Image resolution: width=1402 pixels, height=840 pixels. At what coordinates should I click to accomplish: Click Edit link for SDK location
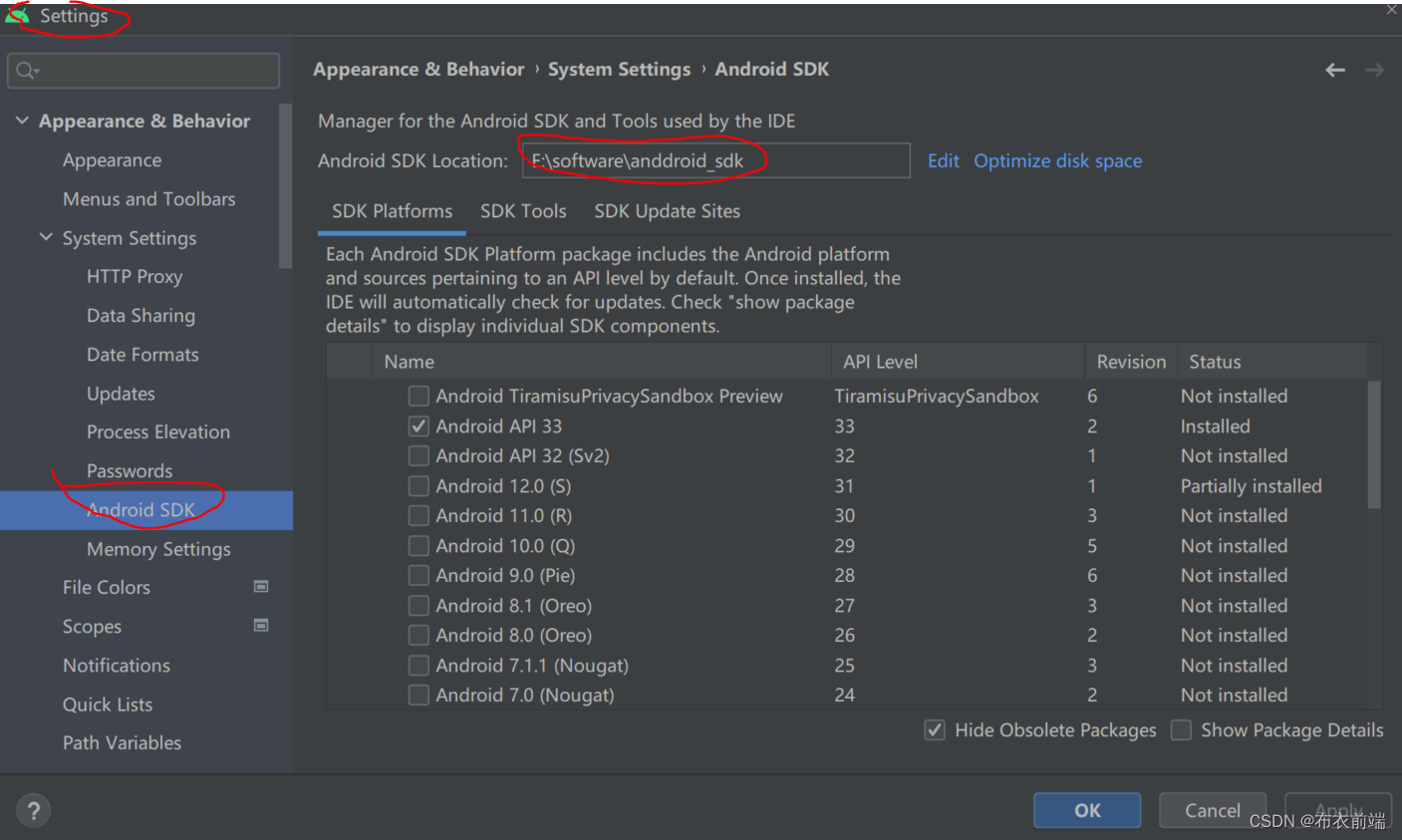(943, 161)
